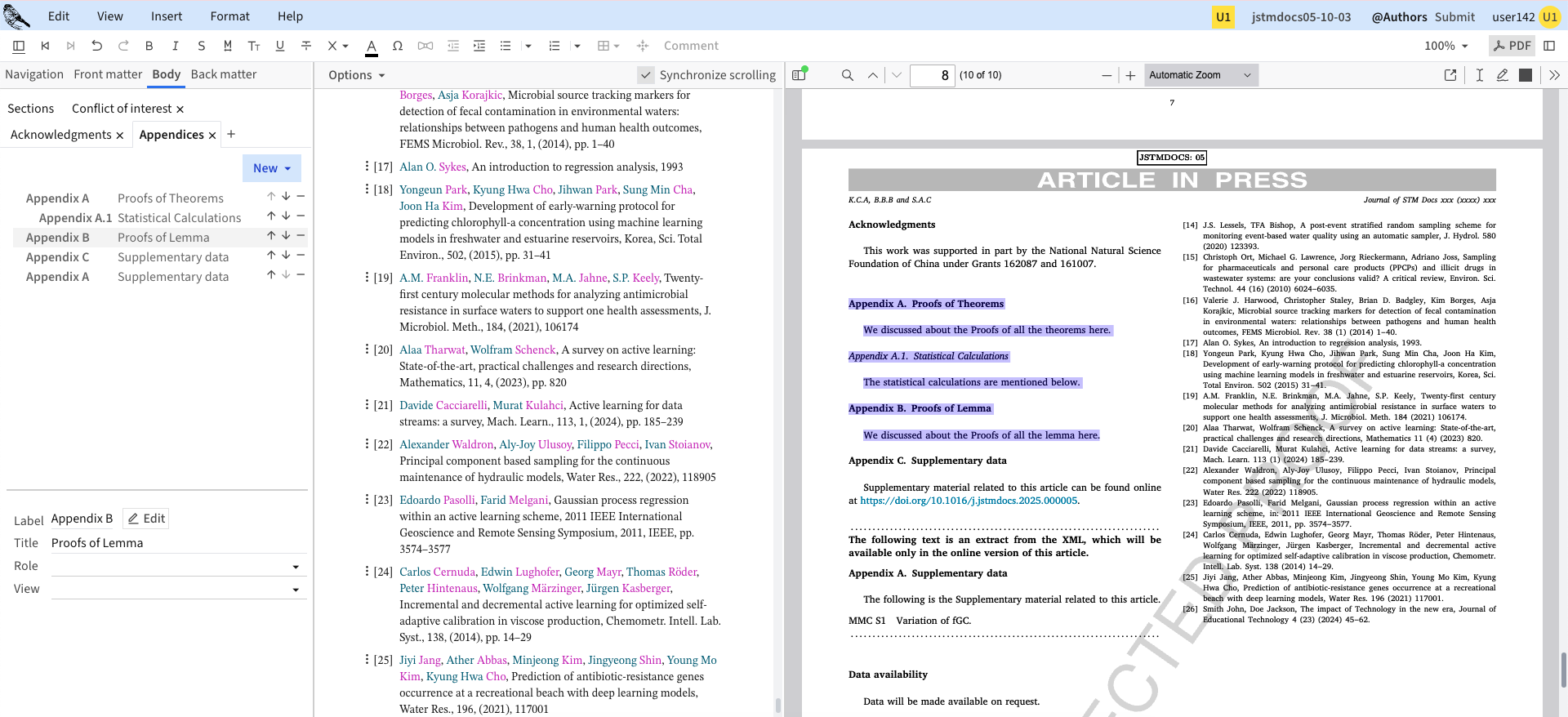Open the Automatic Zoom dropdown
1568x717 pixels.
click(x=1200, y=75)
